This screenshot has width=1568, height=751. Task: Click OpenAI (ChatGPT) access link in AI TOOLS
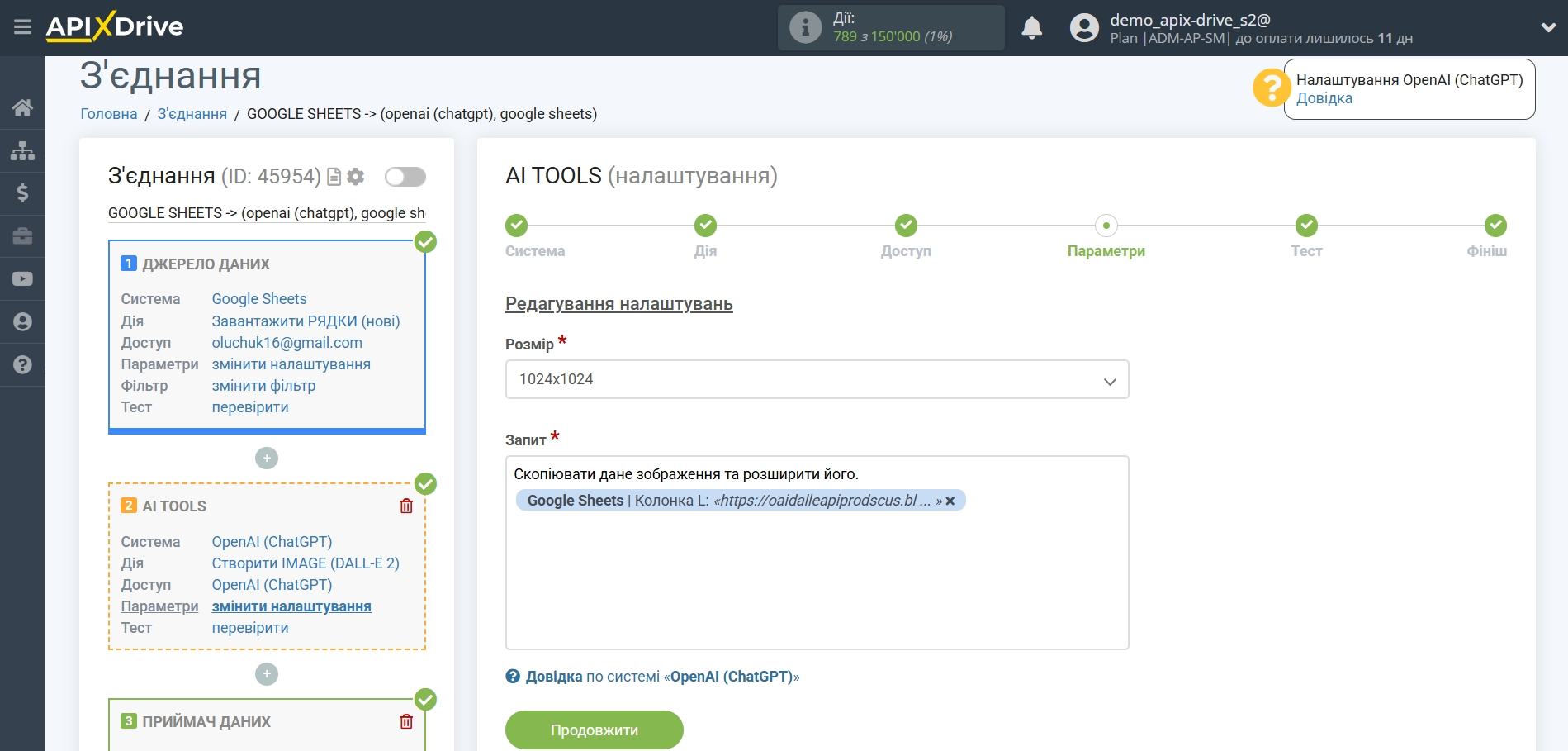point(272,585)
